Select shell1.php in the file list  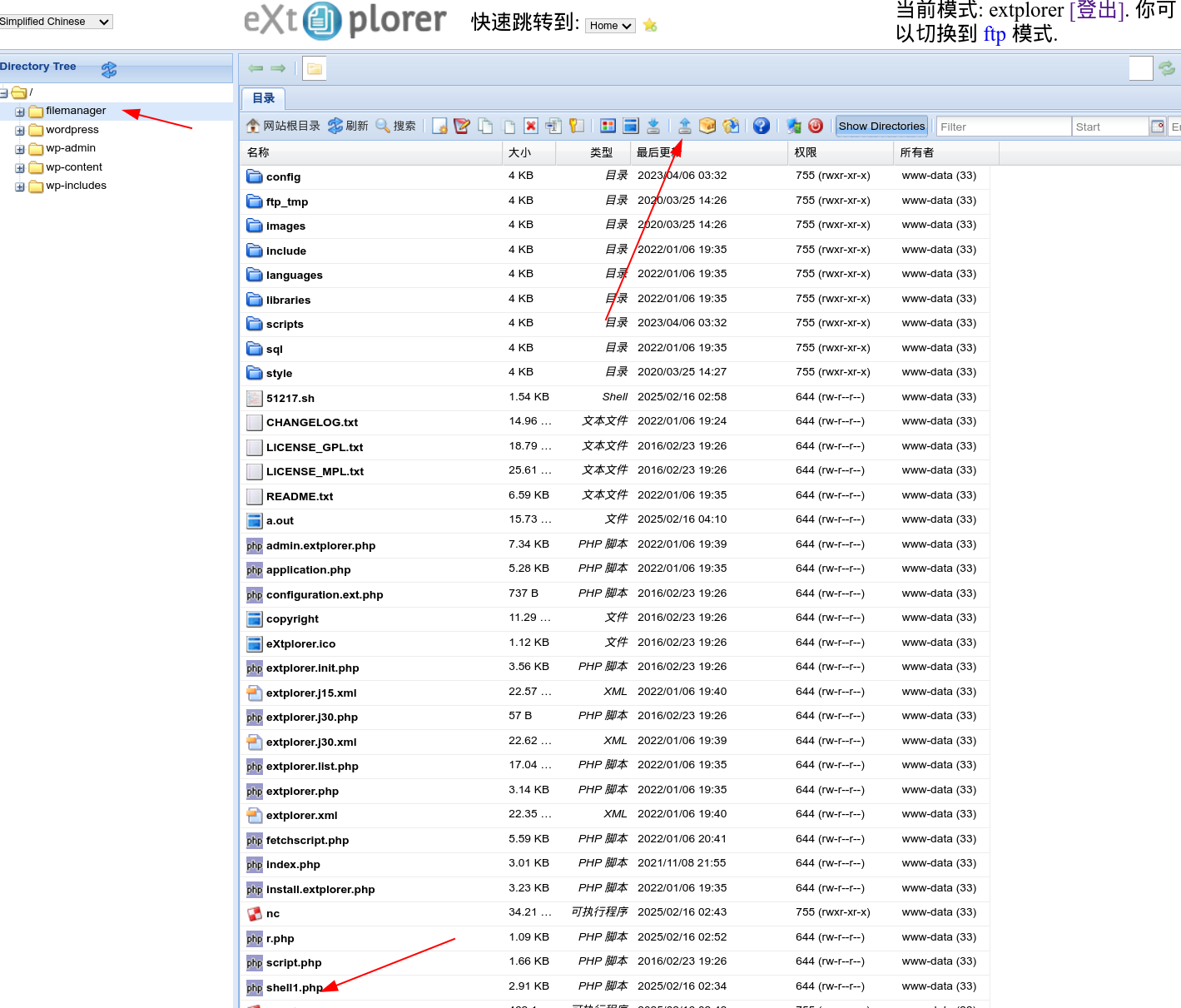point(294,987)
